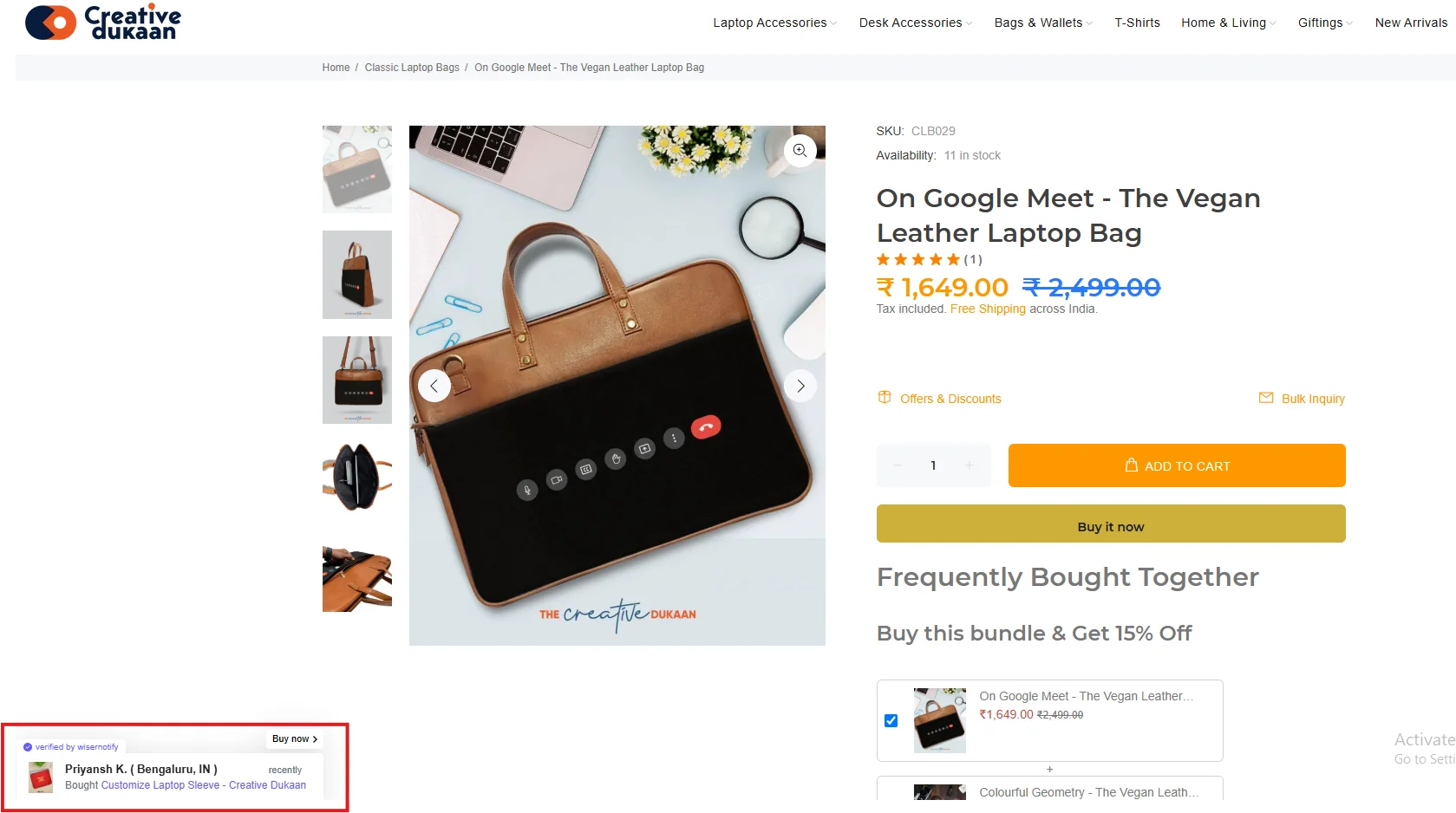
Task: Increase quantity with plus icon
Action: pos(970,465)
